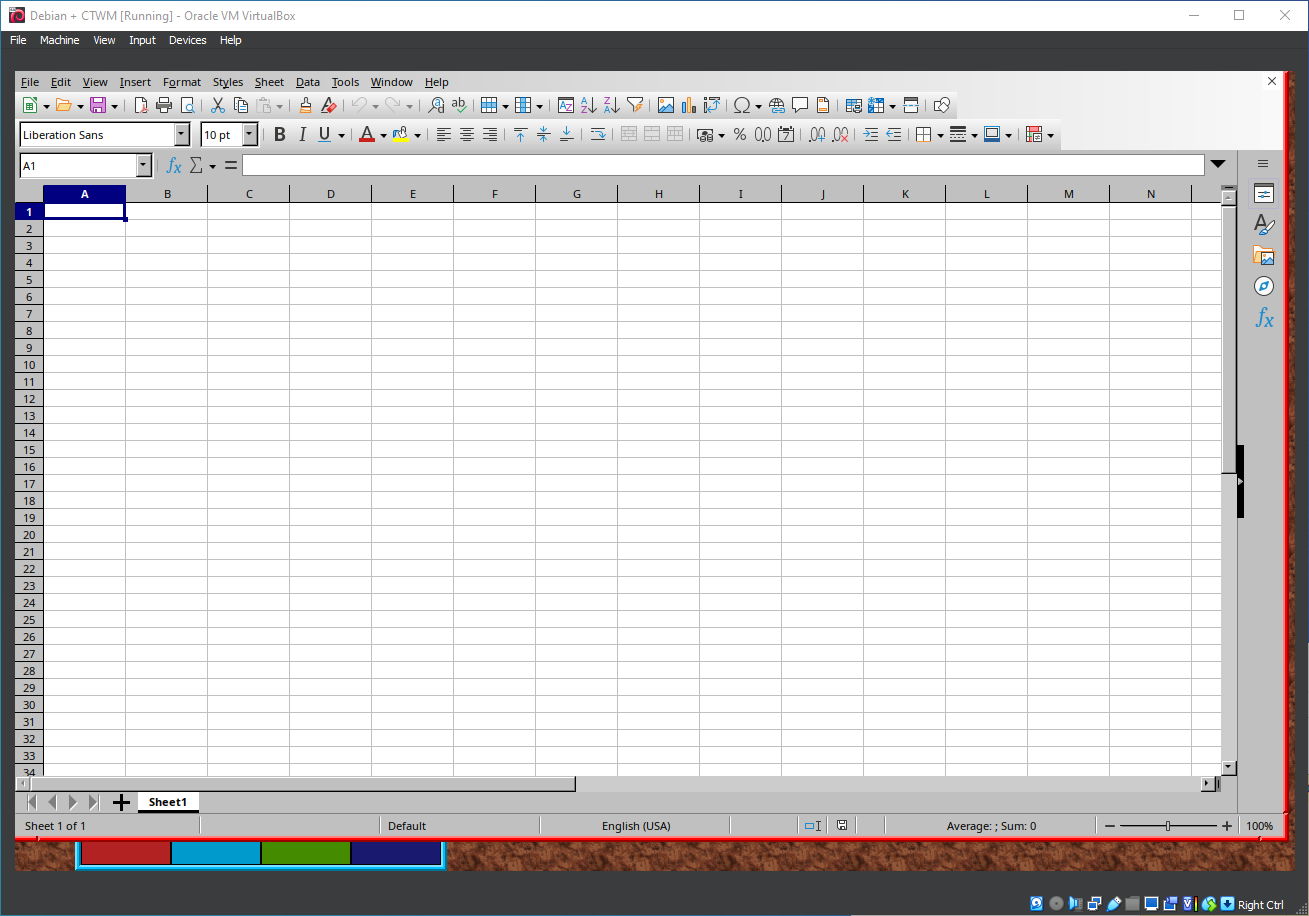Toggle italic formatting
The height and width of the screenshot is (916, 1309).
pyautogui.click(x=302, y=133)
